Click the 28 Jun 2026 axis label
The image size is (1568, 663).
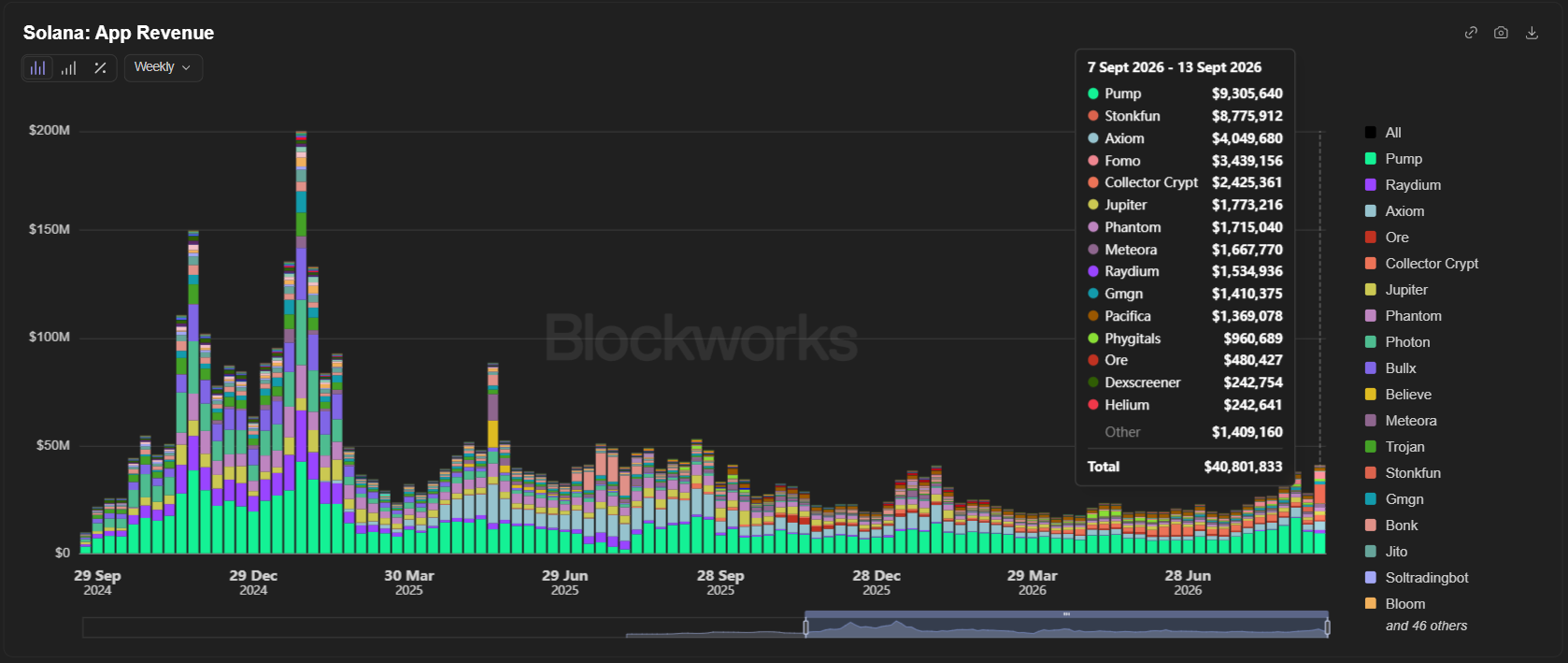click(x=1188, y=583)
